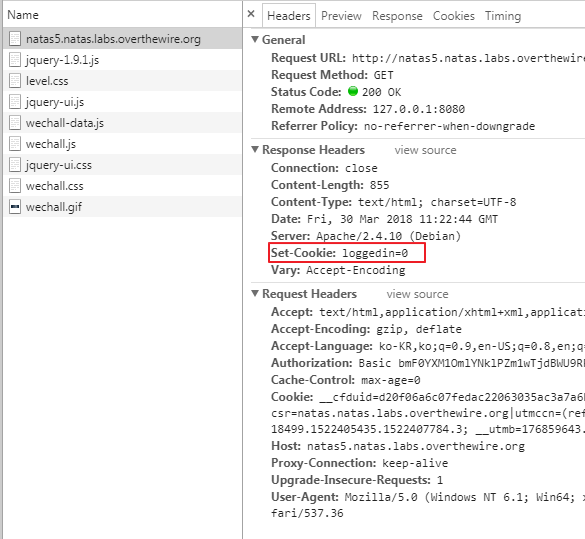Open the Timing tab

[x=503, y=16]
